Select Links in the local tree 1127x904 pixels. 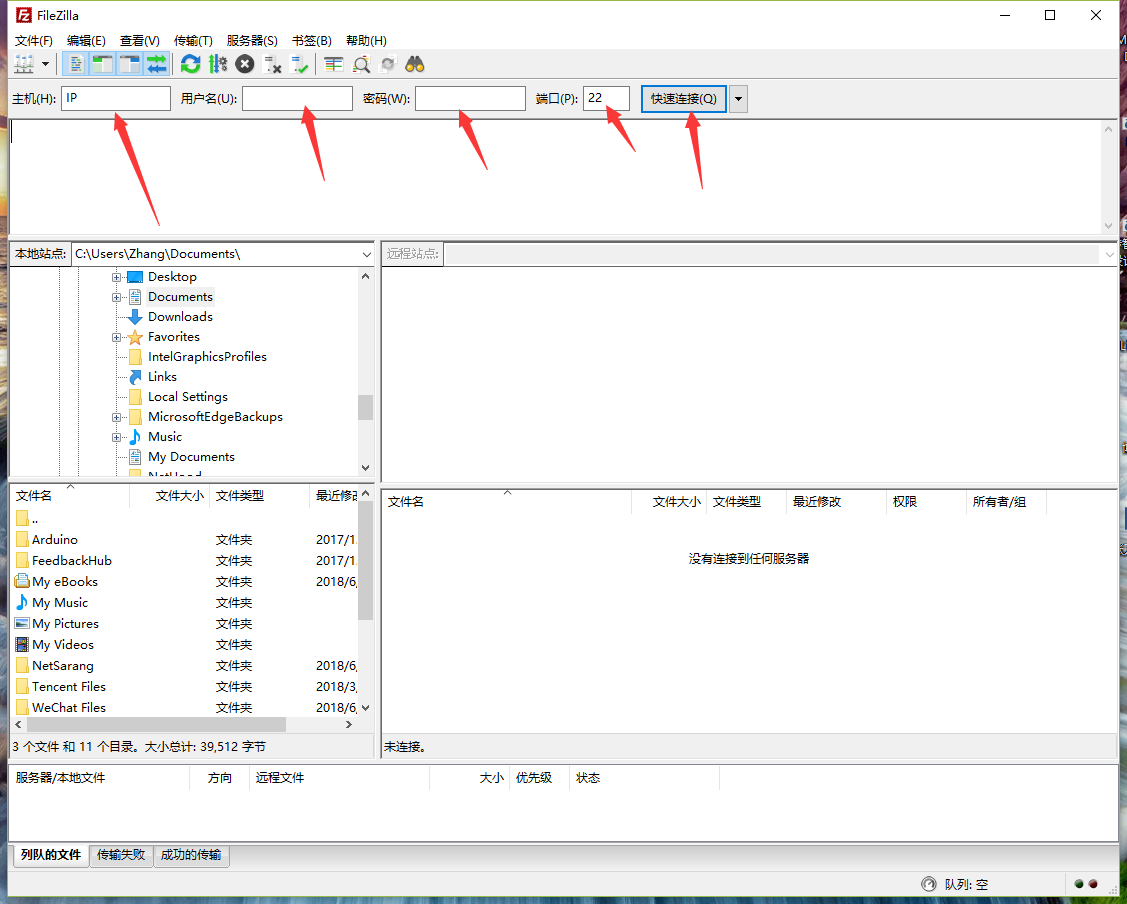[162, 377]
